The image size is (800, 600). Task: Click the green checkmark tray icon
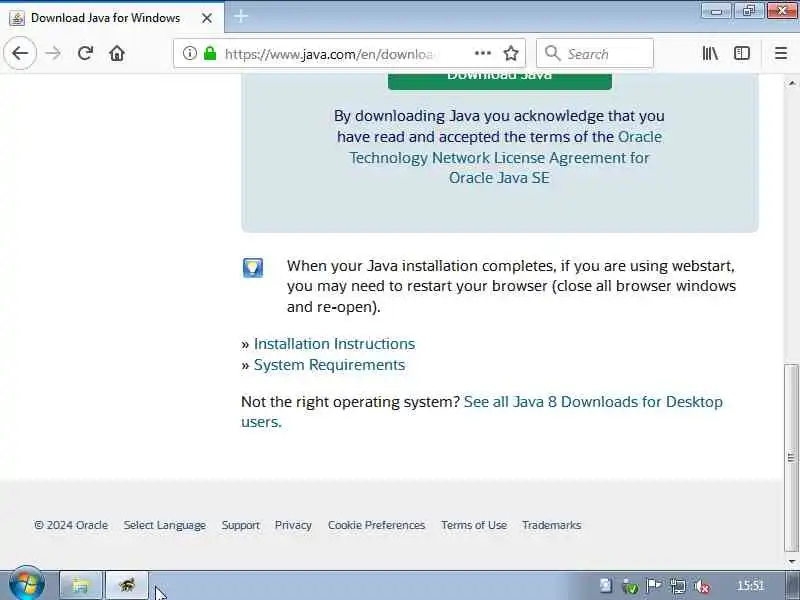tap(630, 587)
